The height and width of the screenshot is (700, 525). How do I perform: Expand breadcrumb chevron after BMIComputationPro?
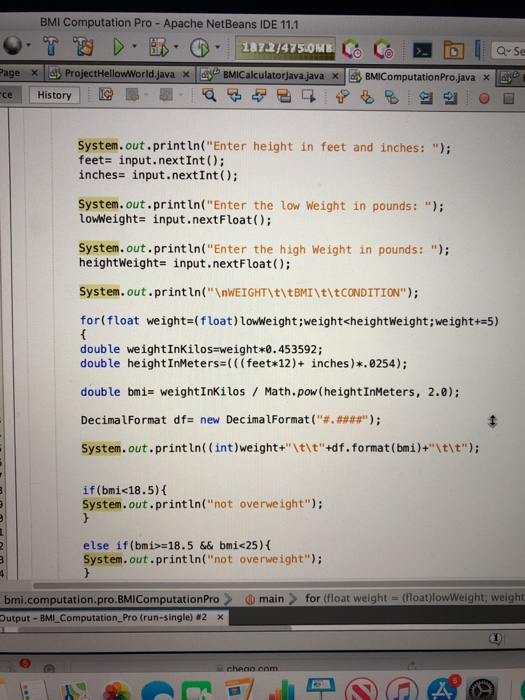(228, 599)
